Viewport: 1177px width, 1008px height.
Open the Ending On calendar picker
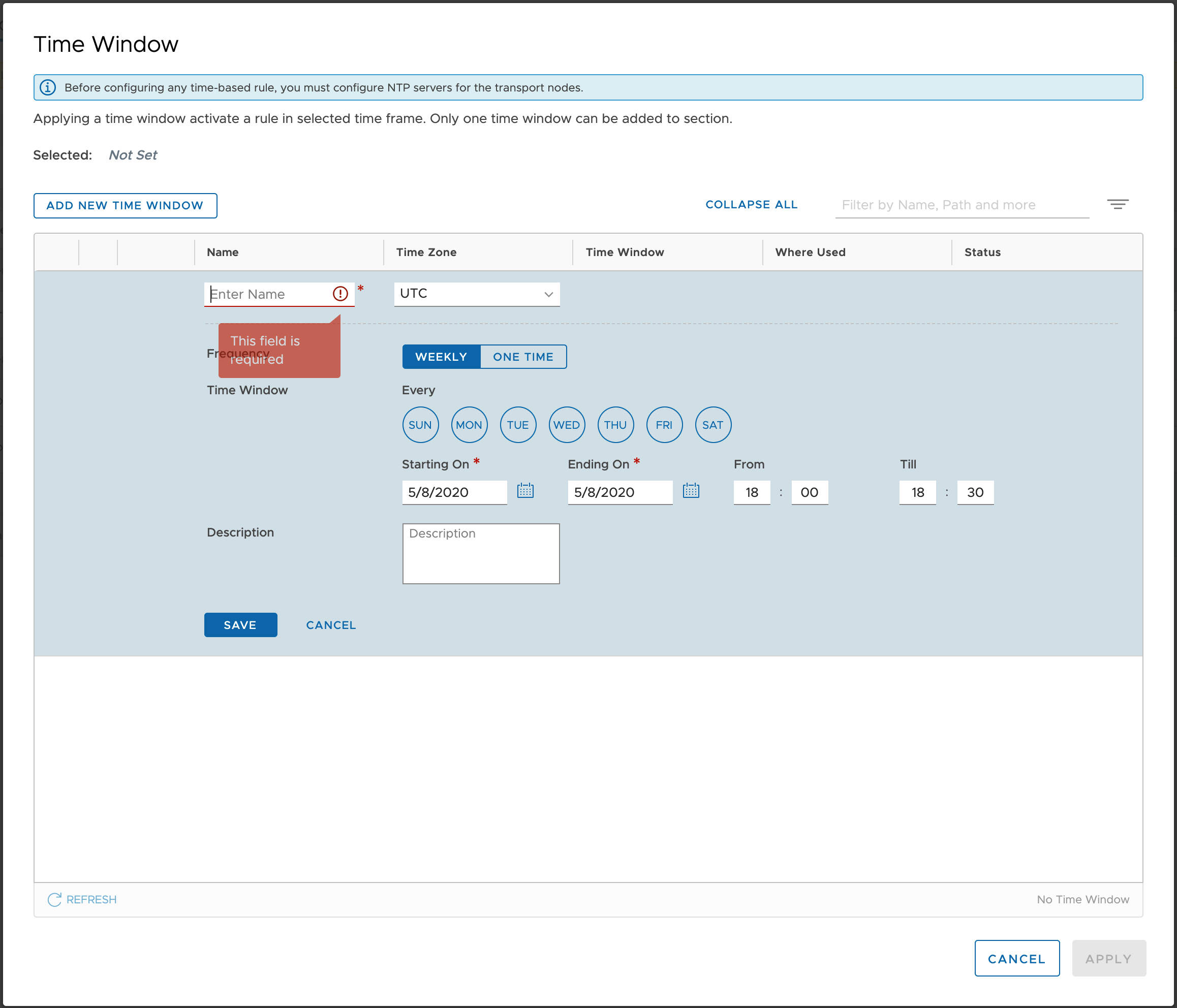click(691, 491)
